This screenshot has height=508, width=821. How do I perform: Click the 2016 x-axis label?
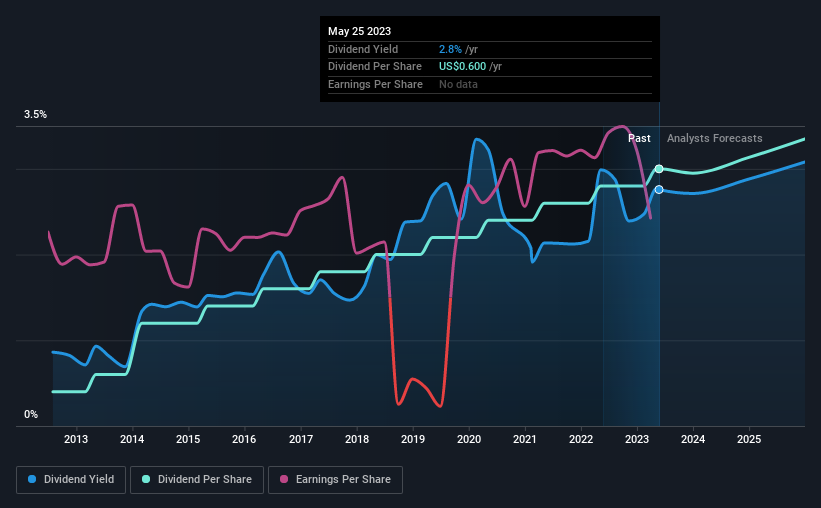244,439
